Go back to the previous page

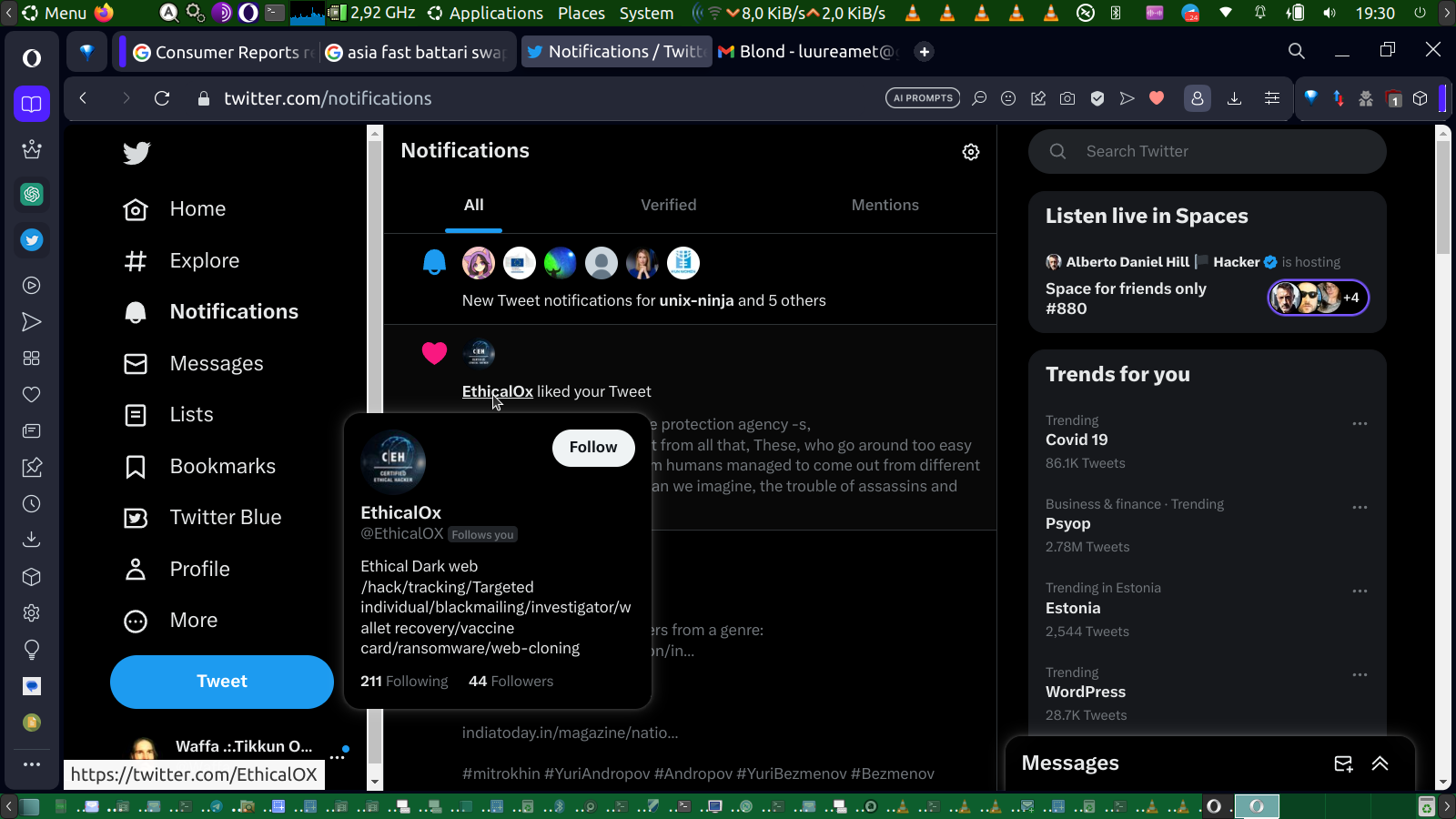click(x=84, y=98)
